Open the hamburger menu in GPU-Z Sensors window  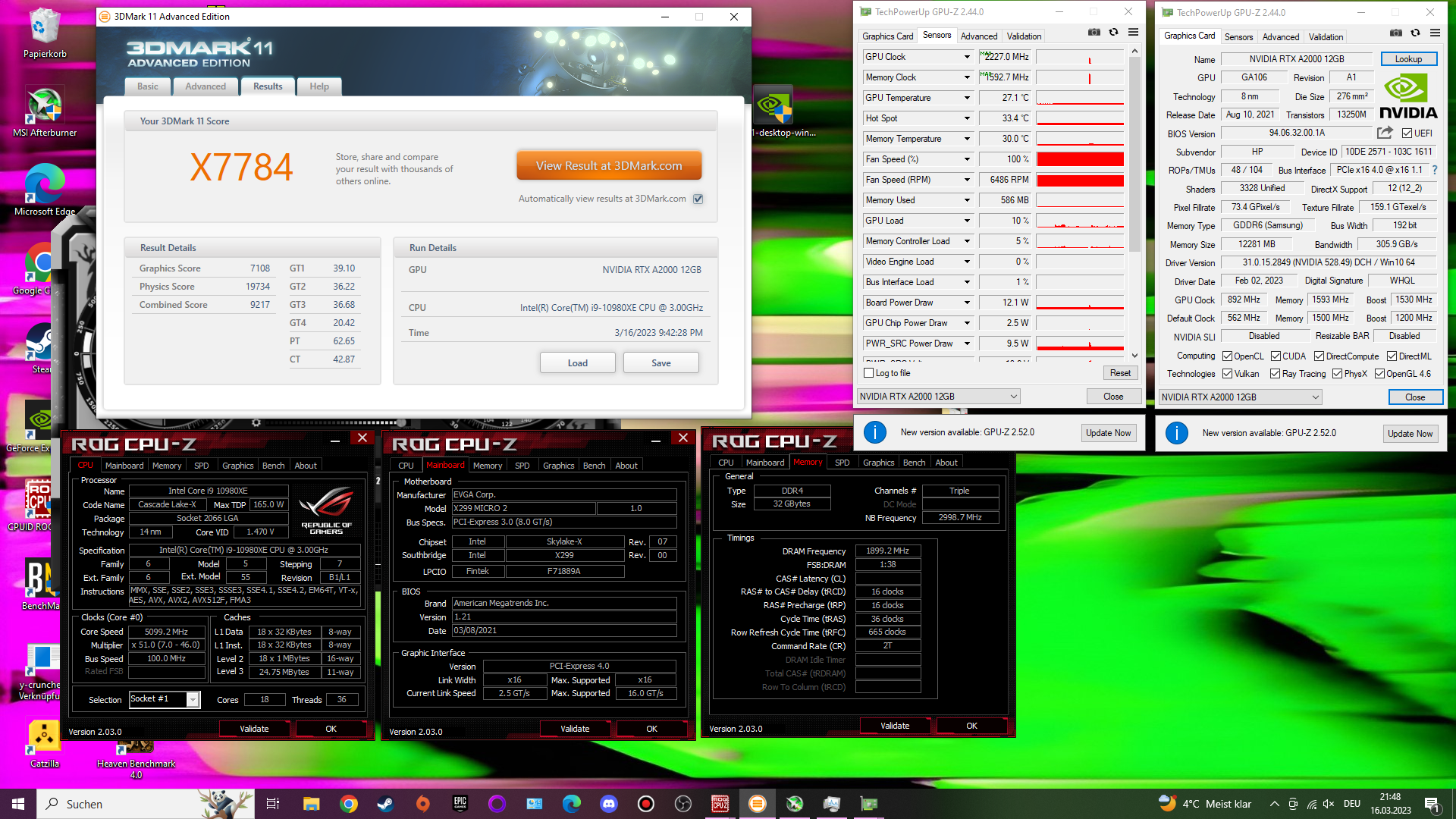pyautogui.click(x=1133, y=33)
